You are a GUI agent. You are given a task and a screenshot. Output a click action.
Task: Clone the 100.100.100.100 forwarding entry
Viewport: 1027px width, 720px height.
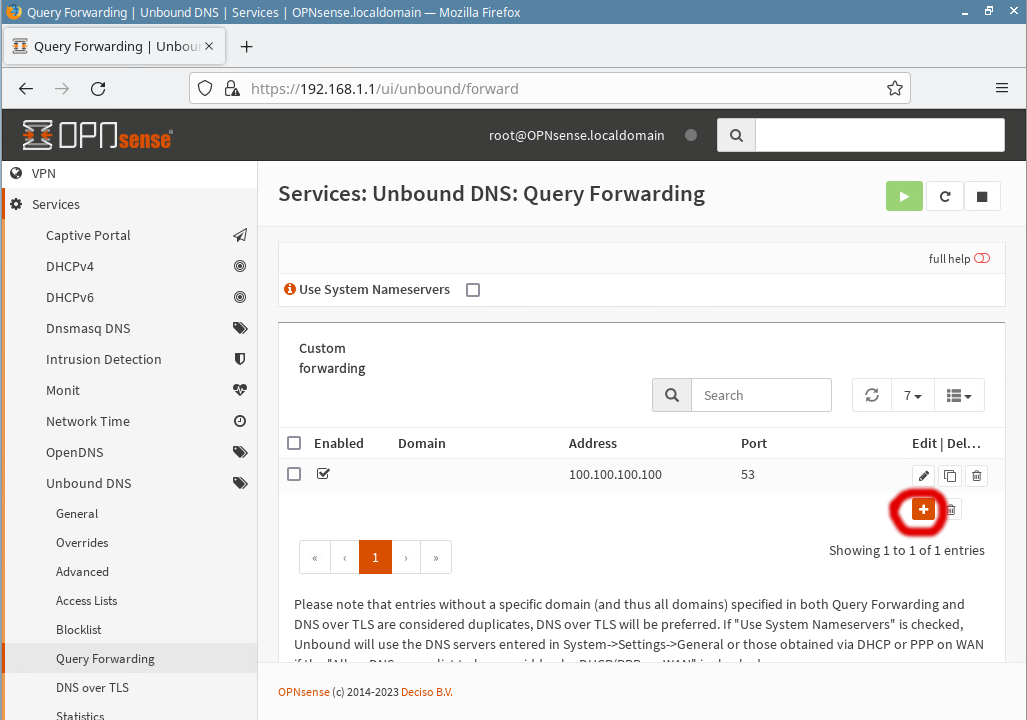pyautogui.click(x=950, y=476)
